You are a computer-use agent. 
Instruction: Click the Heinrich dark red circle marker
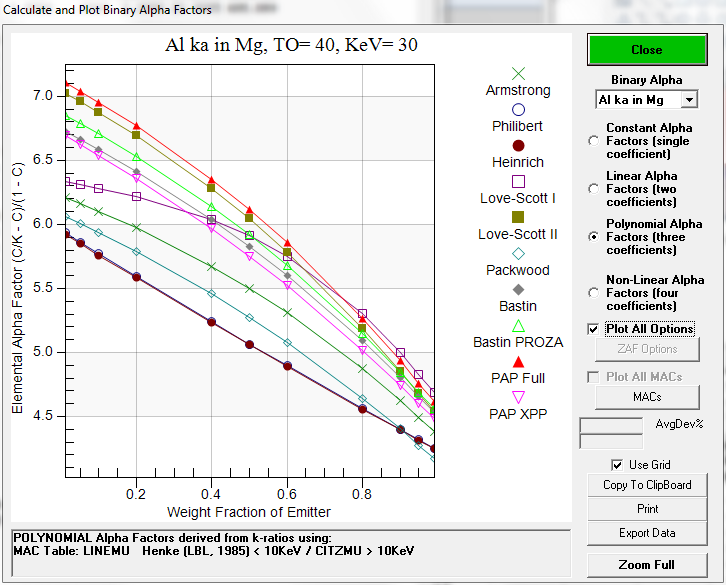coord(518,145)
